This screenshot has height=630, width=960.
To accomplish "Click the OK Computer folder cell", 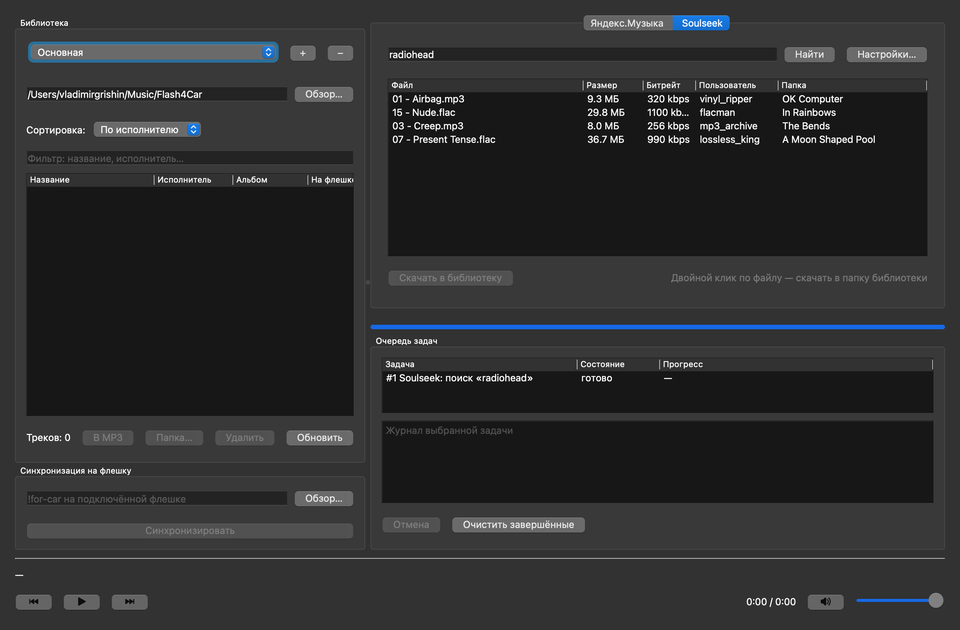I will [812, 99].
